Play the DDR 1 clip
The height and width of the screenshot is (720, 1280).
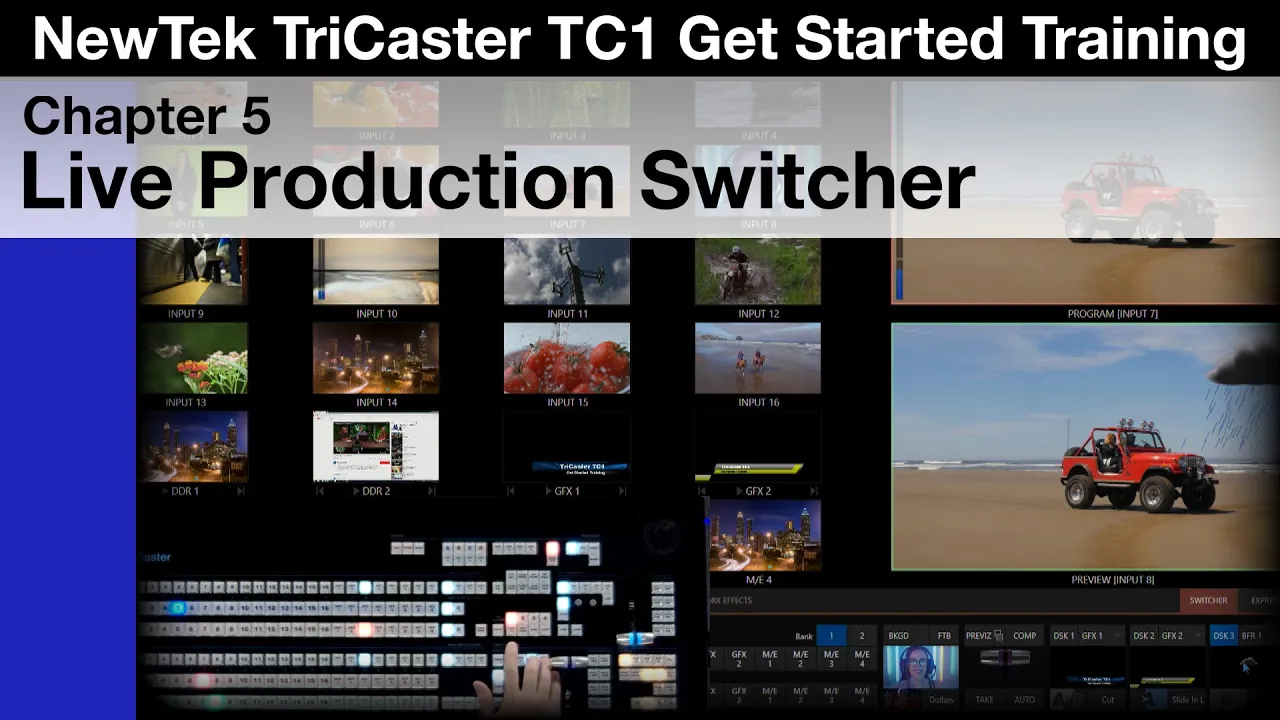click(164, 491)
